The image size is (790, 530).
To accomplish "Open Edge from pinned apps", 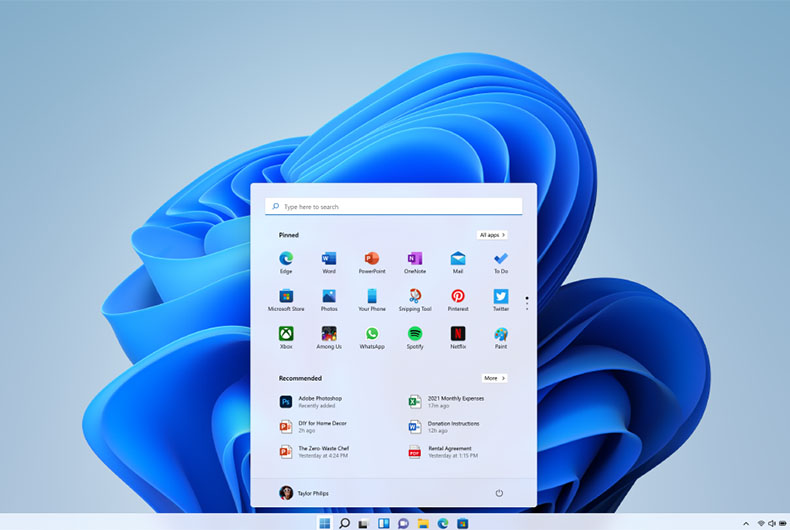I will point(286,262).
